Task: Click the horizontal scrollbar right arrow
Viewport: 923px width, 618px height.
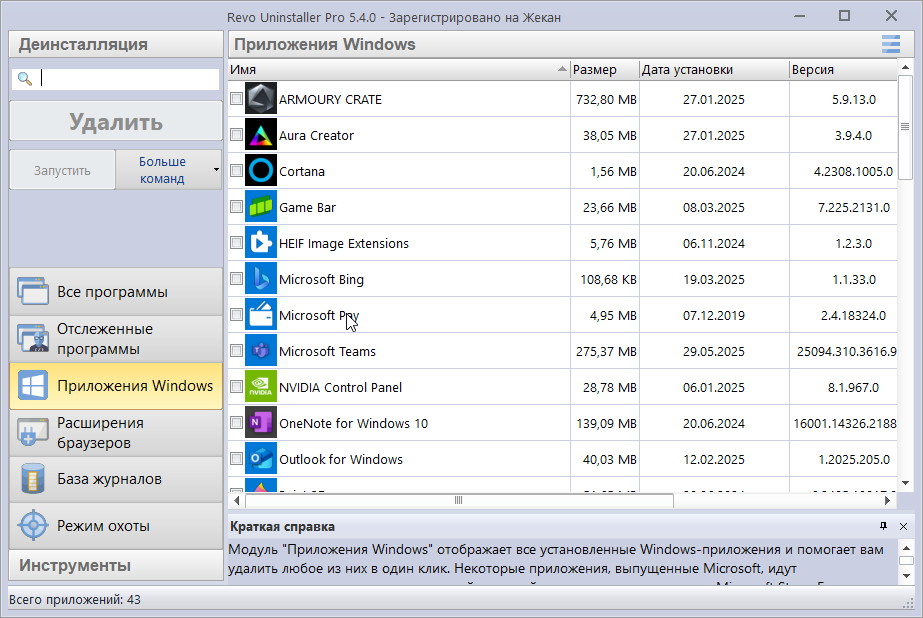Action: [888, 500]
